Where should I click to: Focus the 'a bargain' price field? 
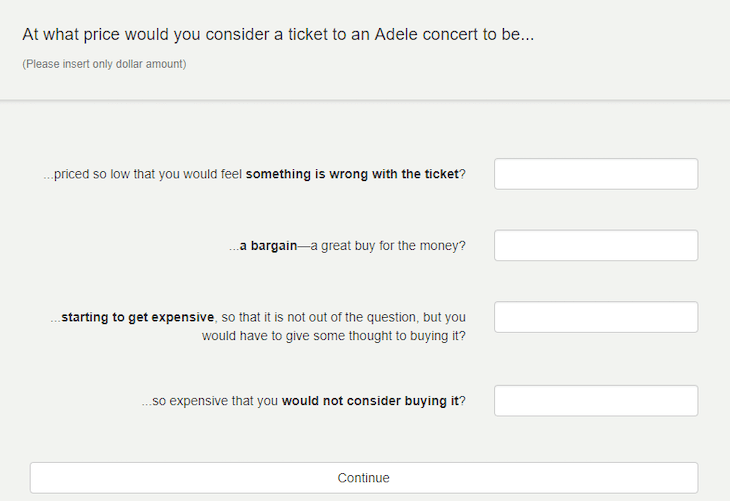coord(596,245)
